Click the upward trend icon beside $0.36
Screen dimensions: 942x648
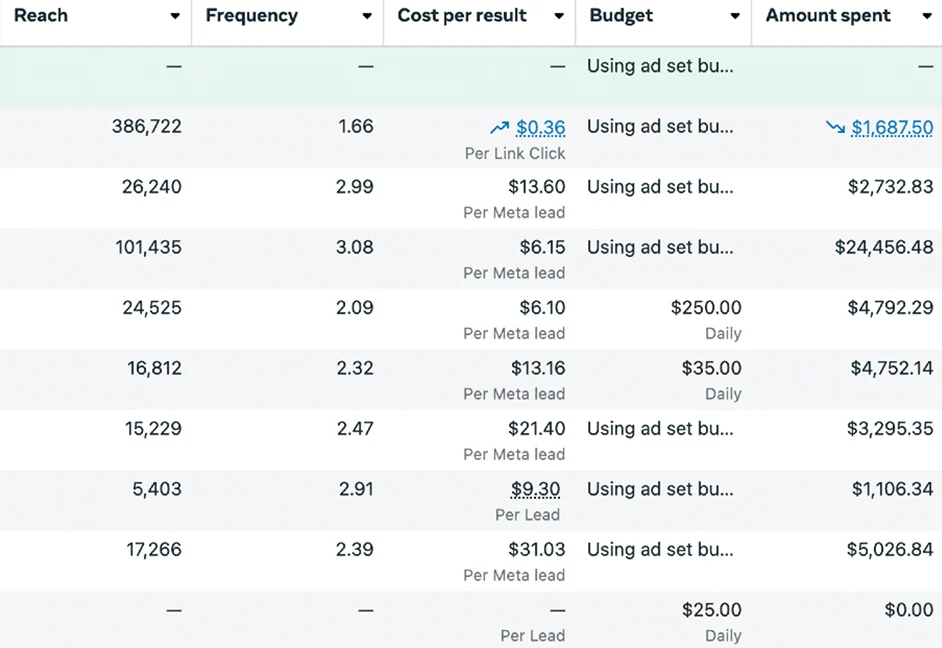499,128
